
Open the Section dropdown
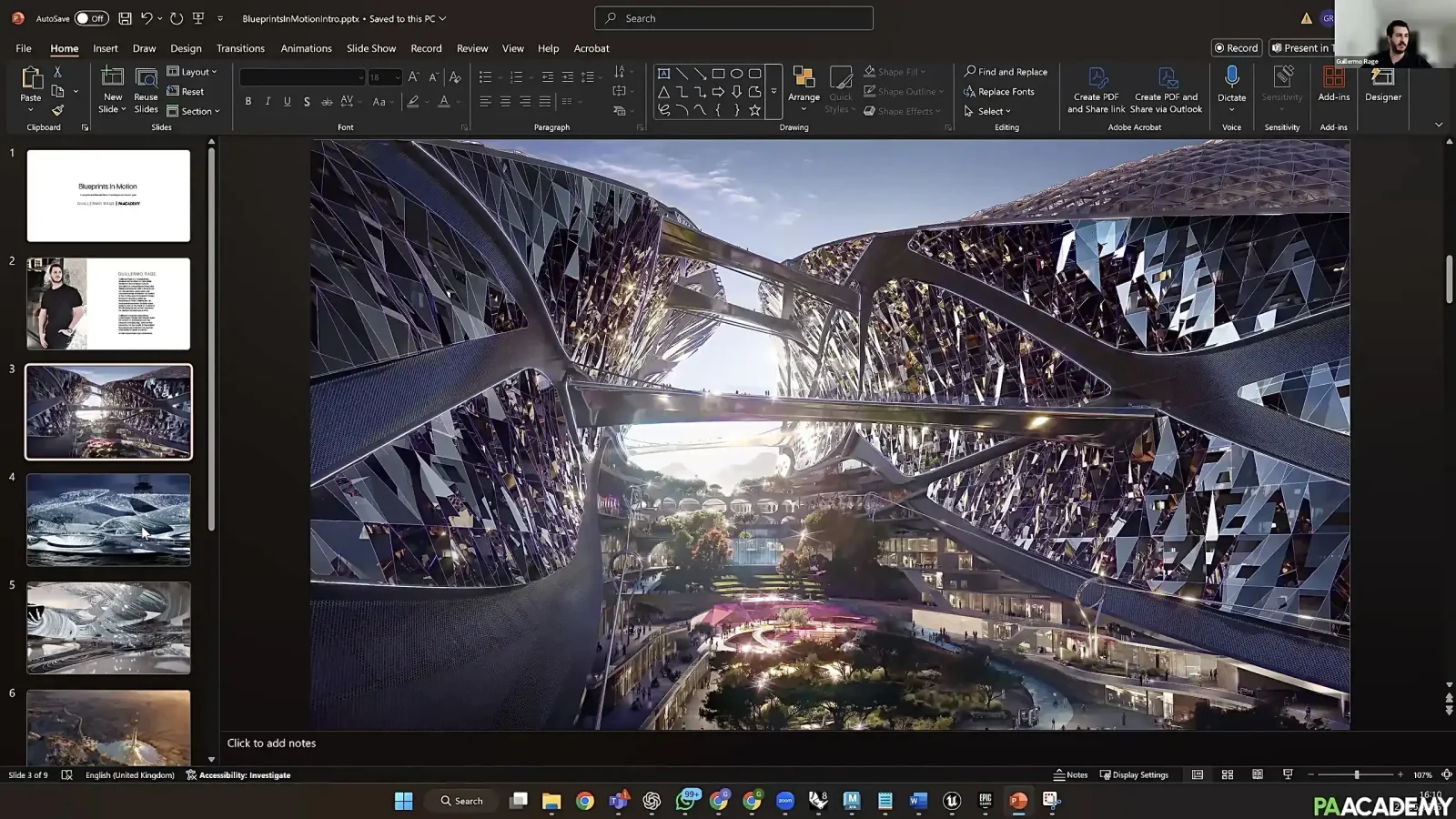pyautogui.click(x=193, y=111)
